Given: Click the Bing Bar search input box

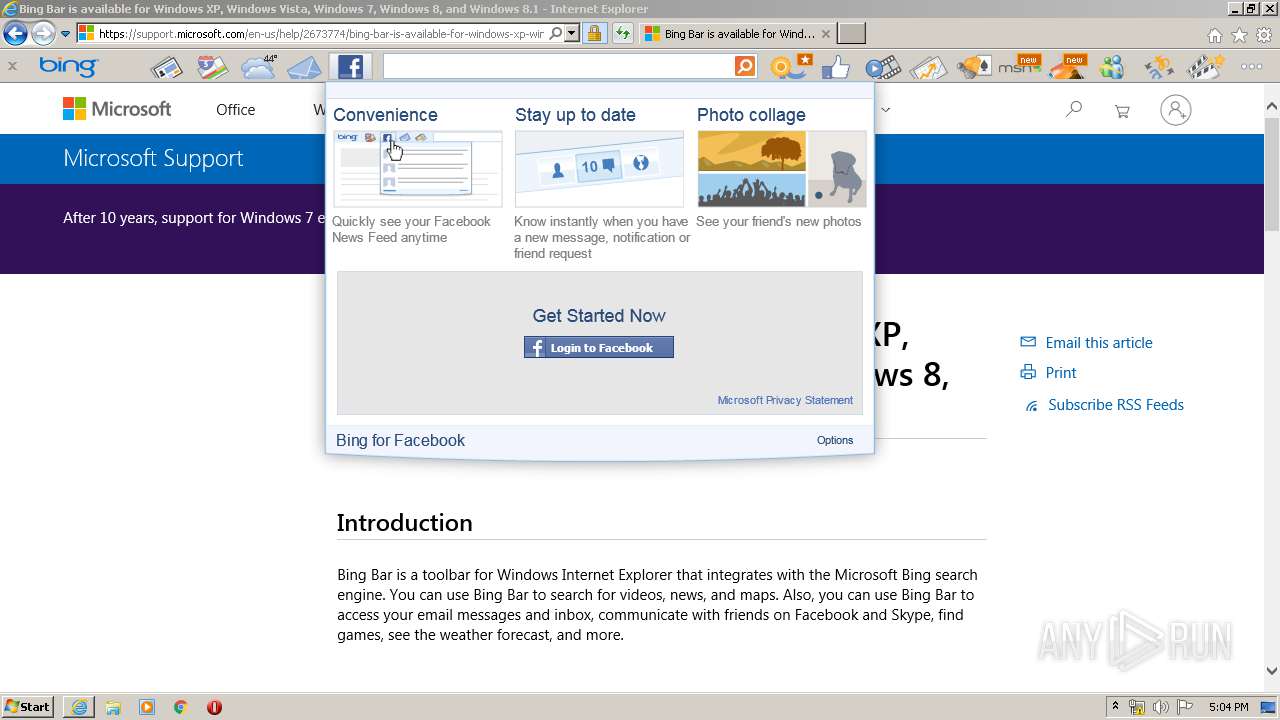Looking at the screenshot, I should [x=558, y=66].
